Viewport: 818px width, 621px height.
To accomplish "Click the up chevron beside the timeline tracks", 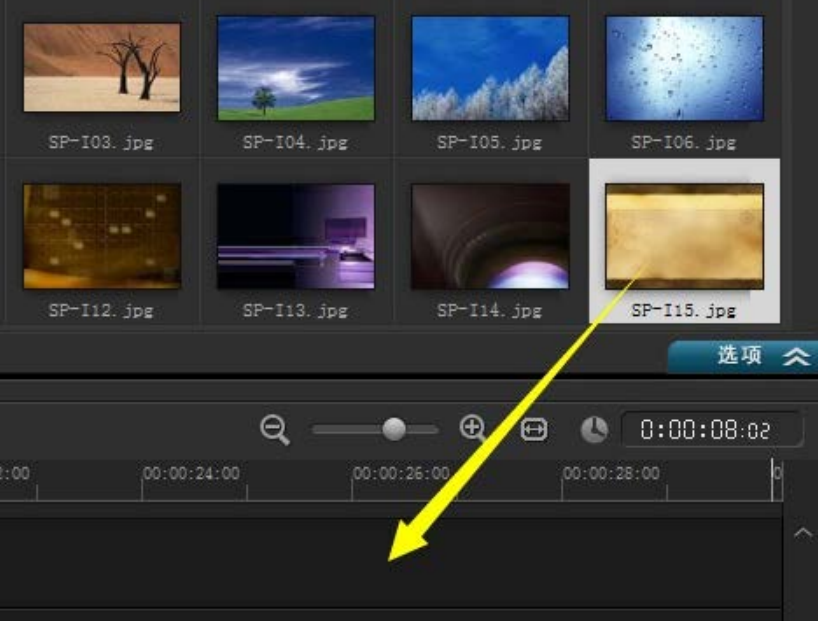I will (x=802, y=534).
